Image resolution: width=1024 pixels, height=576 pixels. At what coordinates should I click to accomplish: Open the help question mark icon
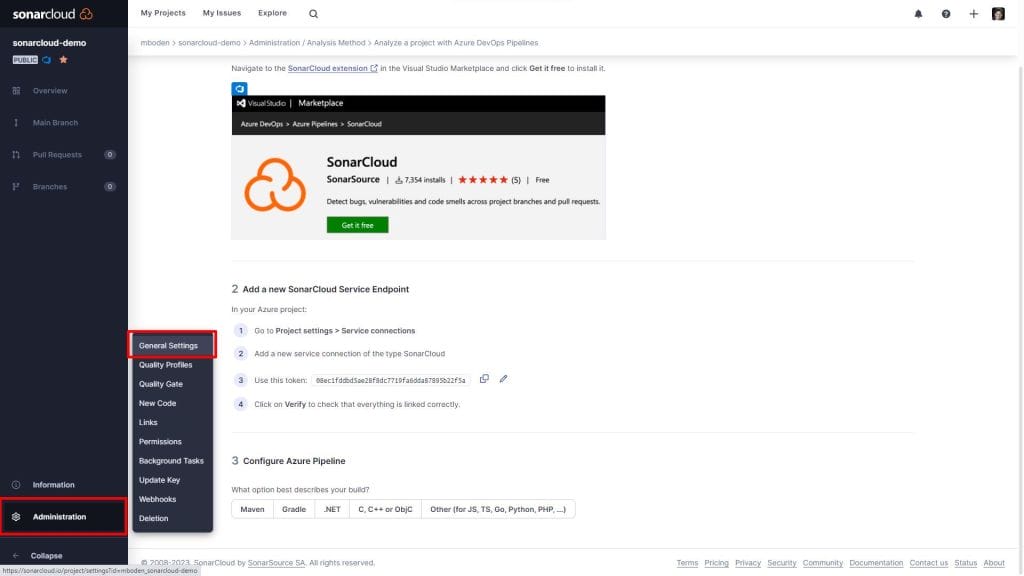click(x=946, y=14)
